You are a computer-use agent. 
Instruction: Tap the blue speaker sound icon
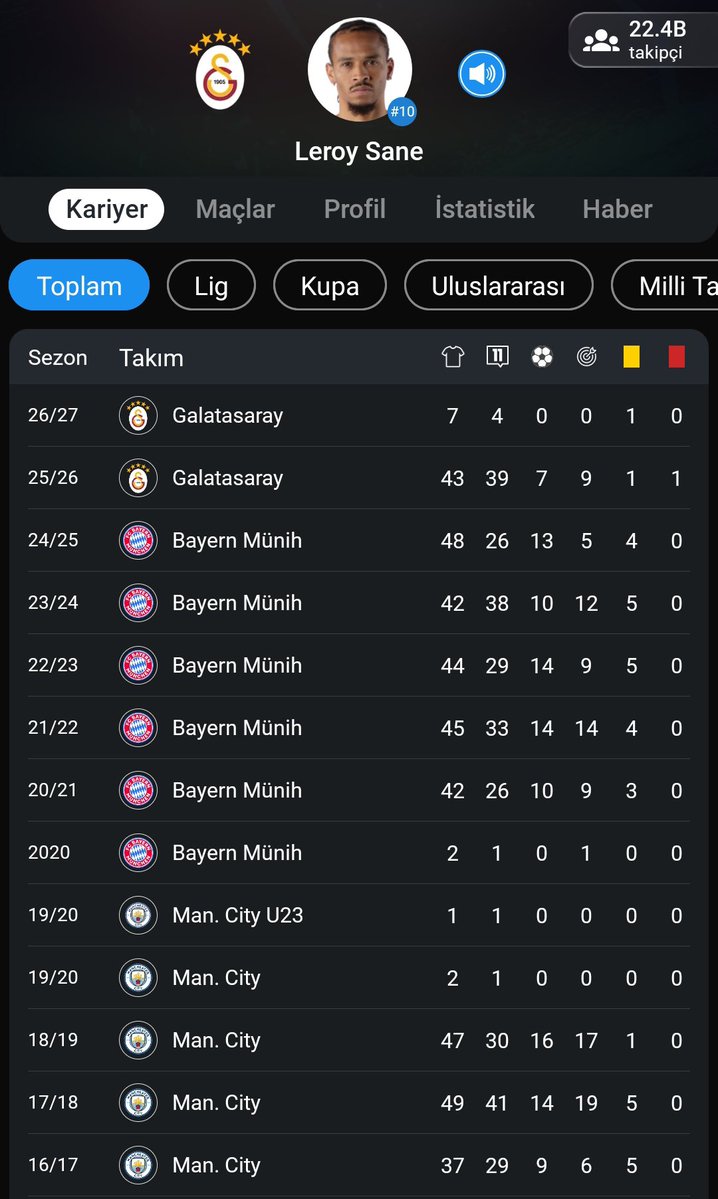click(482, 74)
